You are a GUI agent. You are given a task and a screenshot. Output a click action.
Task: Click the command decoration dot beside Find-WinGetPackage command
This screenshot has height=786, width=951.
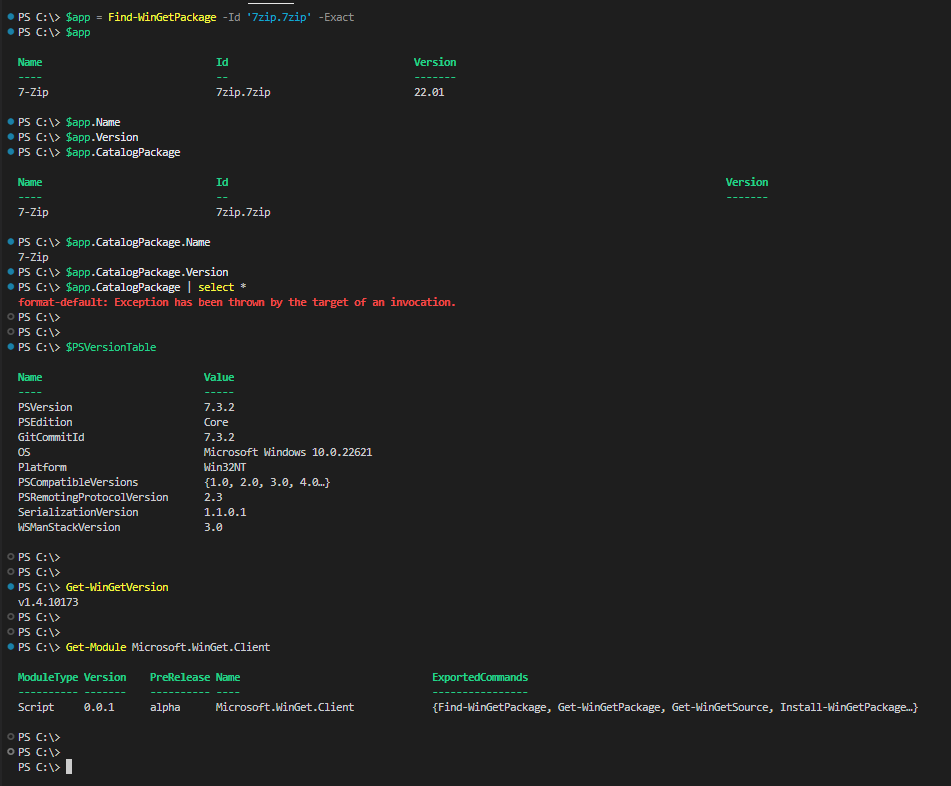tap(10, 16)
